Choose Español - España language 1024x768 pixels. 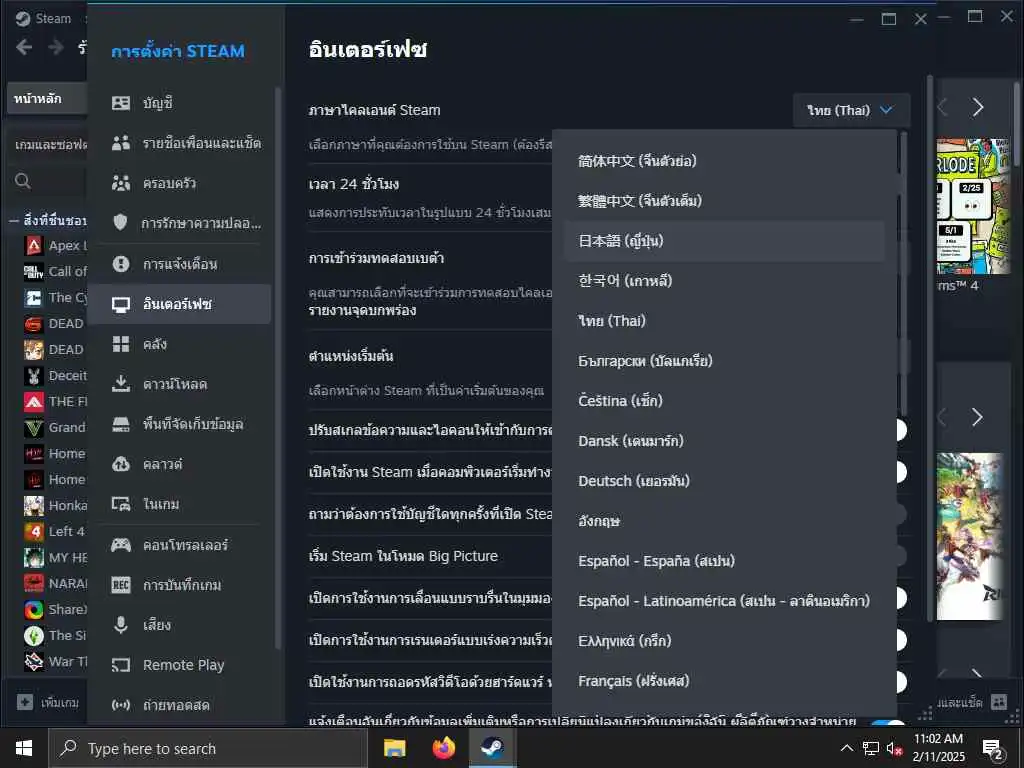tap(724, 561)
